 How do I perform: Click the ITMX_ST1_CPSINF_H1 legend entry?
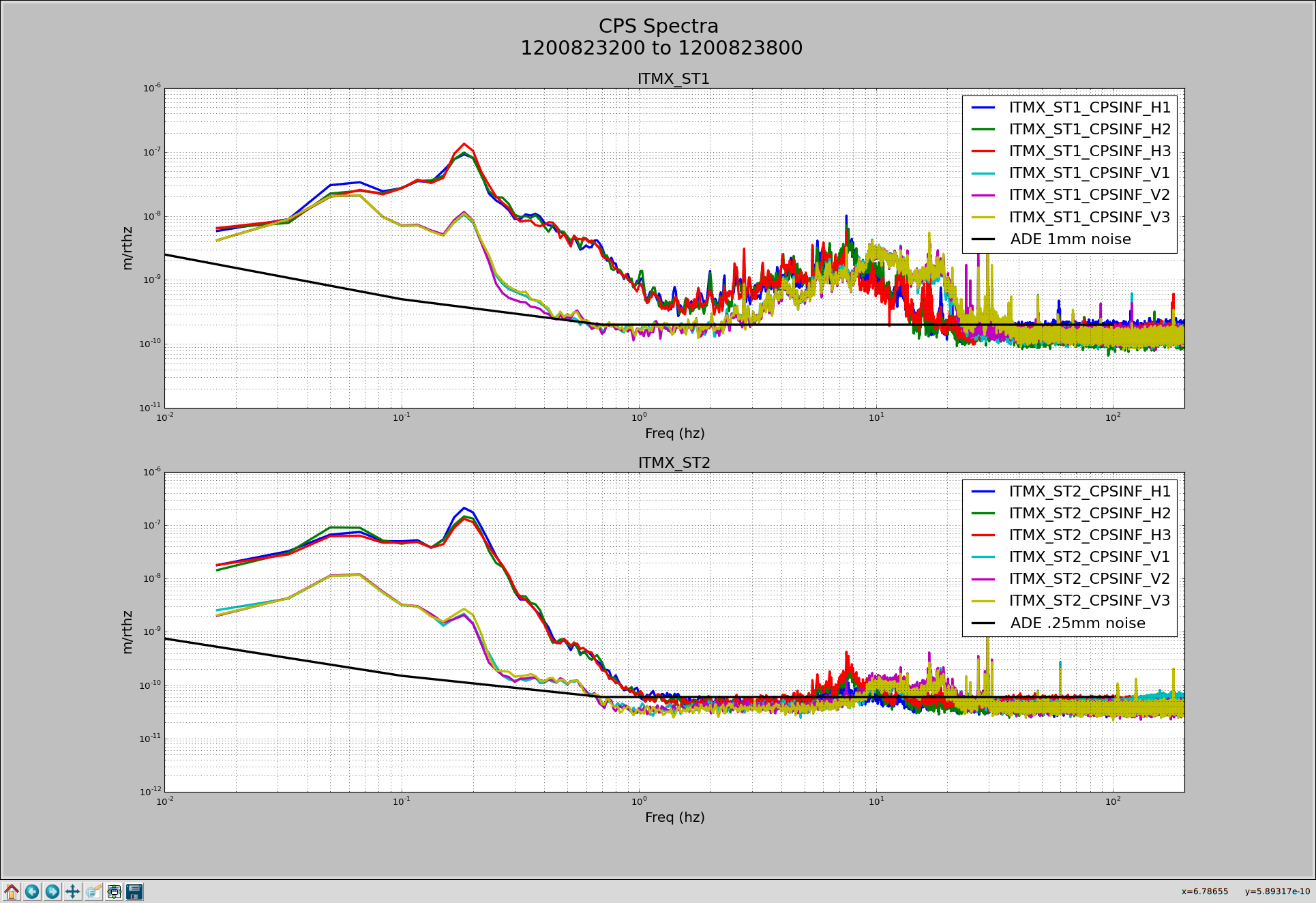click(1089, 108)
